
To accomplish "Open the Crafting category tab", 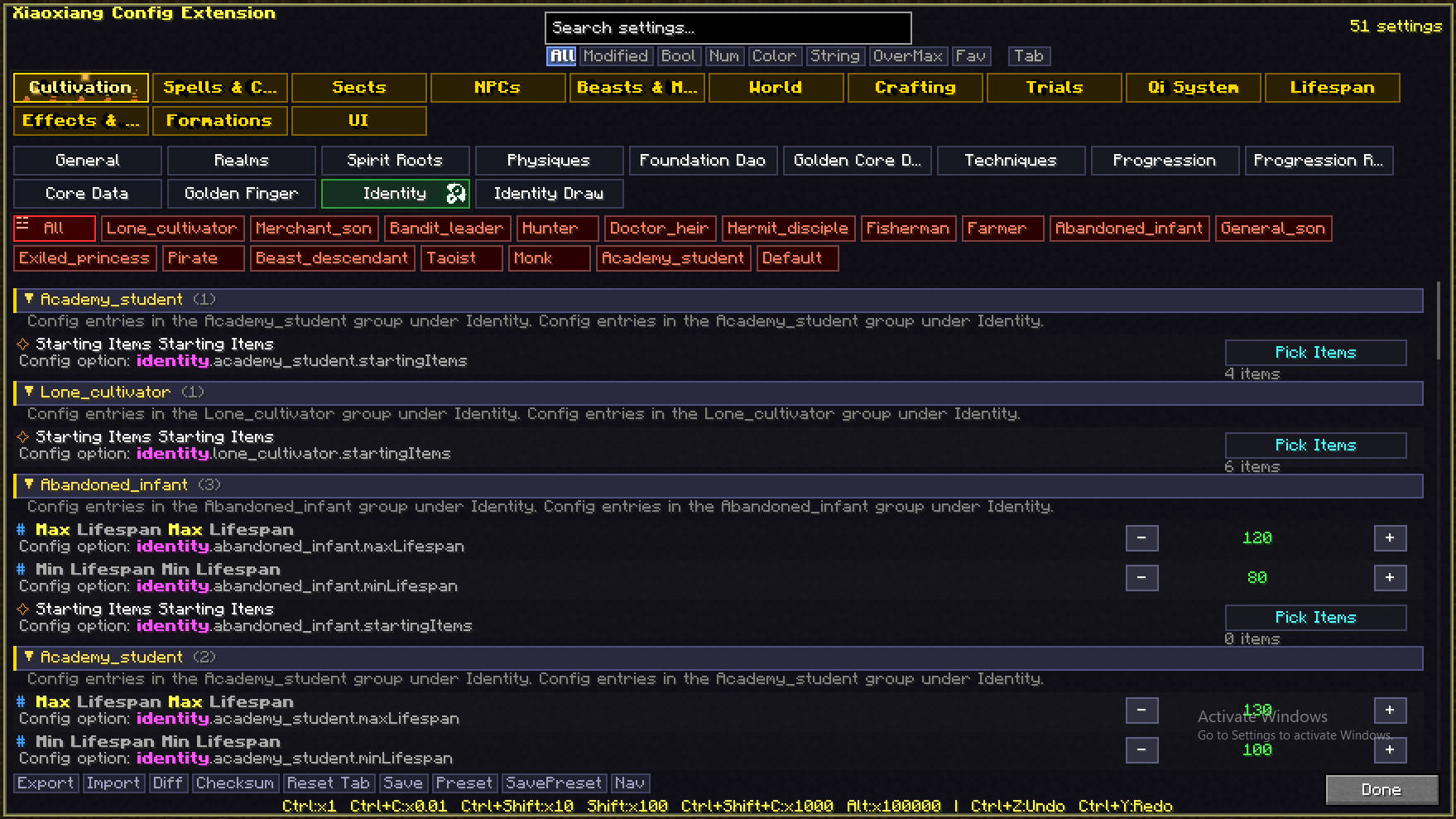I will point(915,88).
